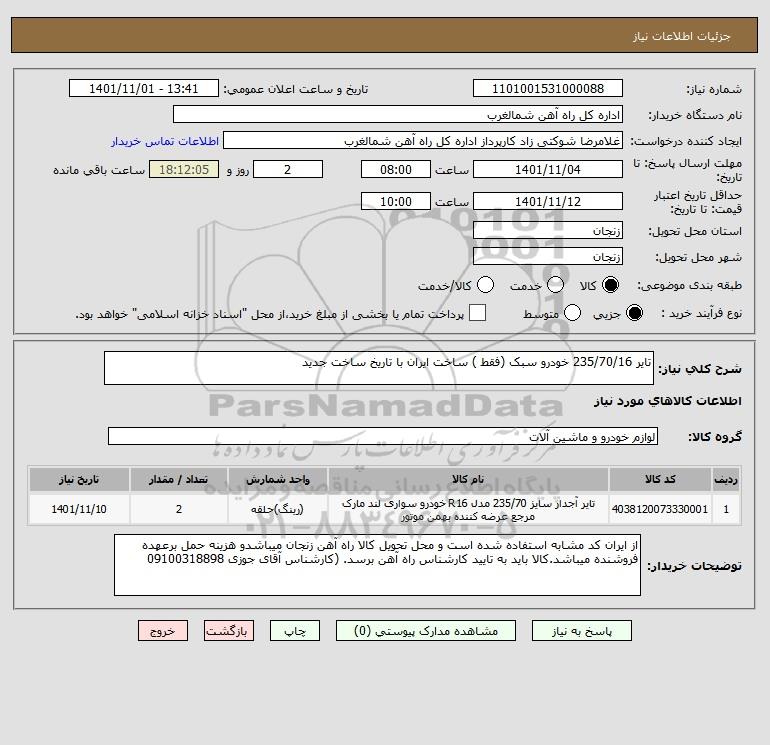This screenshot has width=770, height=745.
Task: Click مشاهده مدارک پیوستی (0) button
Action: [426, 631]
